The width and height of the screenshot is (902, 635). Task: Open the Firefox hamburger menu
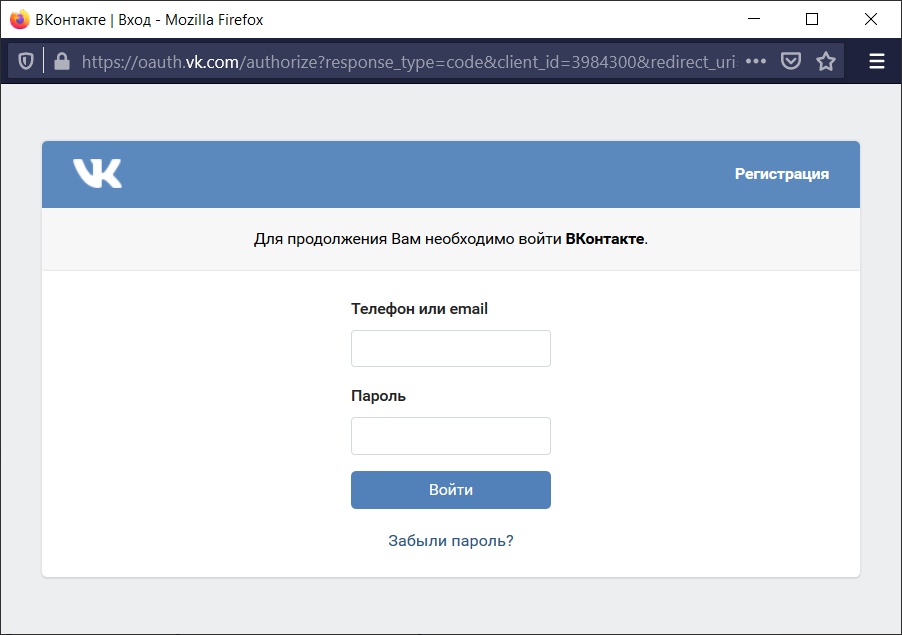(877, 61)
